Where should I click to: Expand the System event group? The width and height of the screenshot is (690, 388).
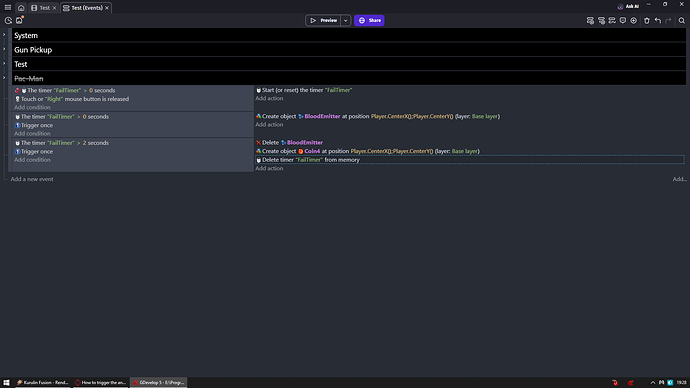point(4,35)
